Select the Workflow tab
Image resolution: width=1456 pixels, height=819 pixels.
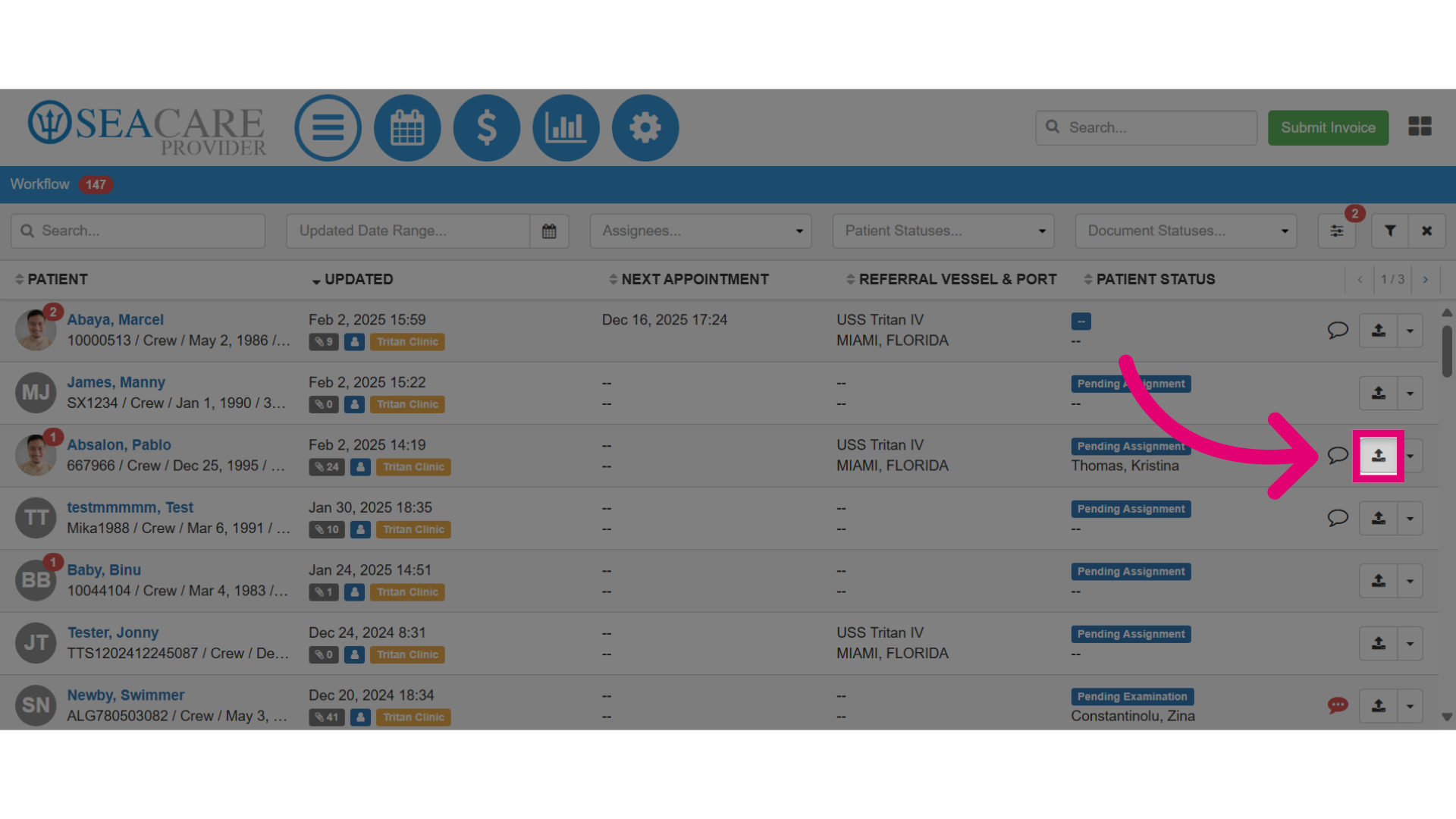pyautogui.click(x=39, y=184)
